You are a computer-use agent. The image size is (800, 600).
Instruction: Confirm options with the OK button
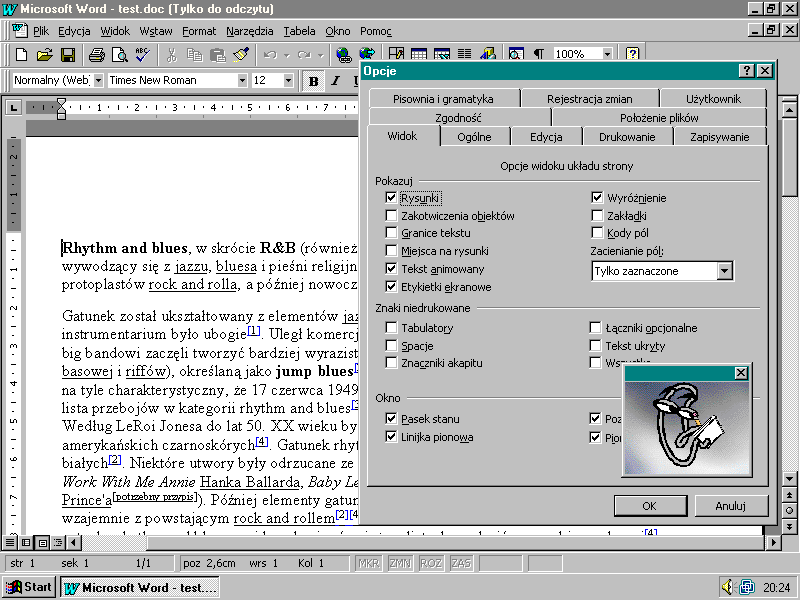coord(650,506)
